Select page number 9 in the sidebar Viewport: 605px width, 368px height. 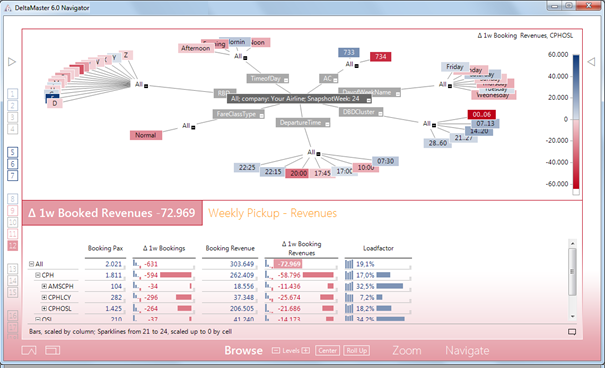[x=12, y=211]
